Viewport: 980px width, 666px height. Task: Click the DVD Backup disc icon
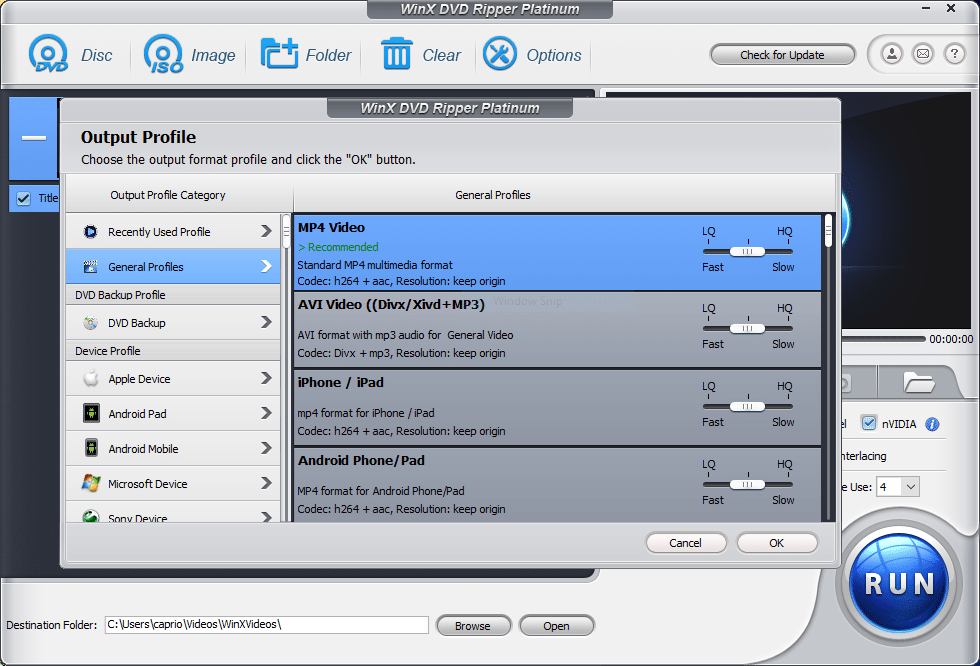point(91,323)
